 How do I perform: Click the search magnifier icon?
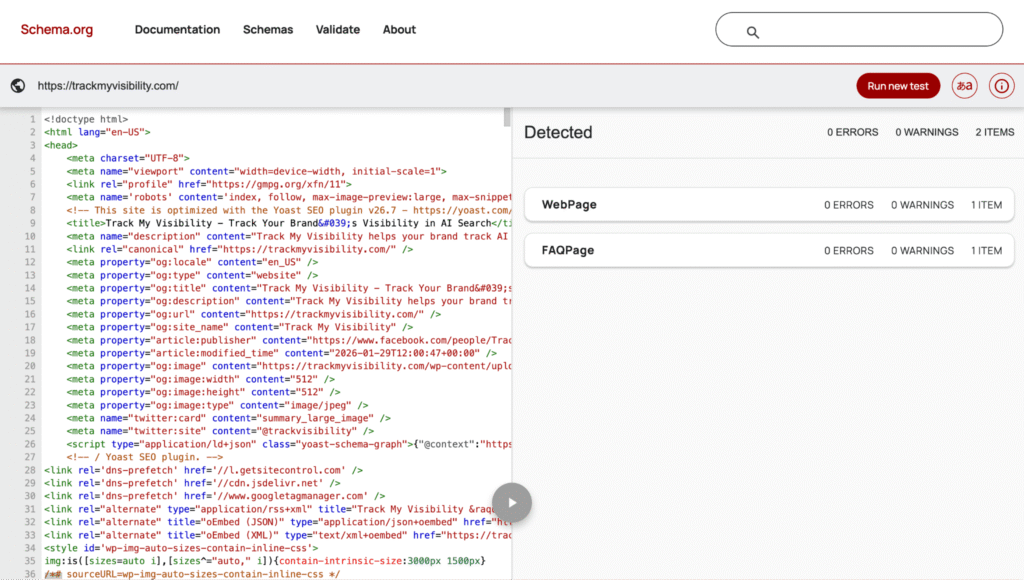[752, 32]
